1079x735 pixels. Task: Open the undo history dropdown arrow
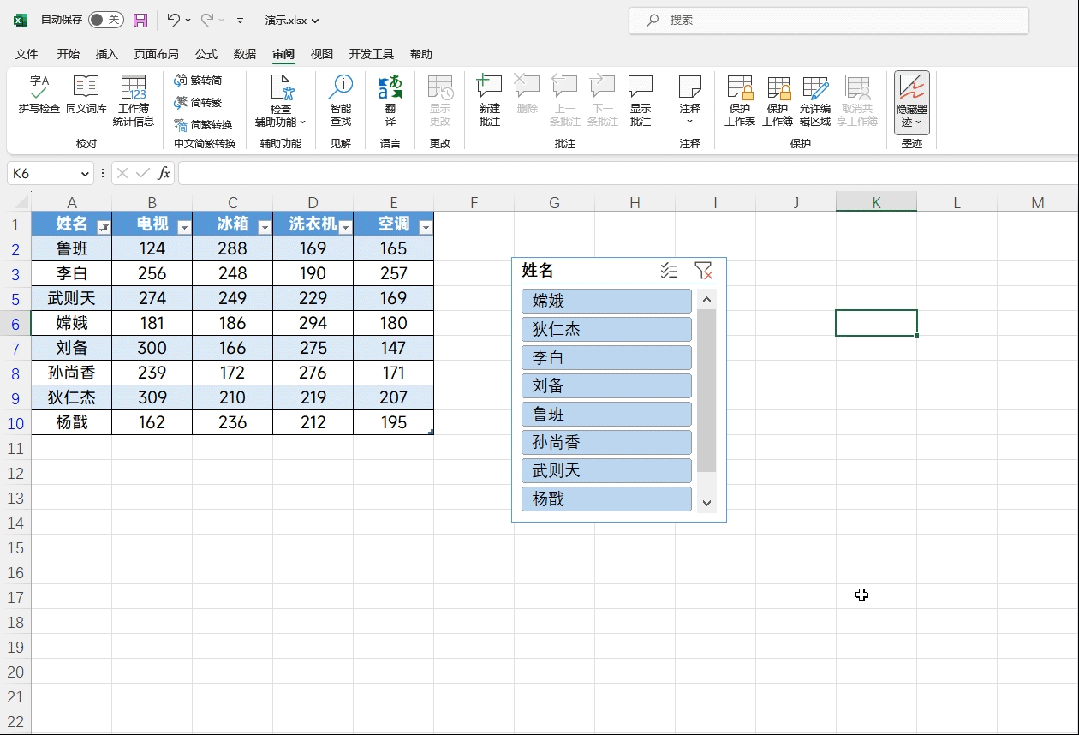[x=188, y=21]
